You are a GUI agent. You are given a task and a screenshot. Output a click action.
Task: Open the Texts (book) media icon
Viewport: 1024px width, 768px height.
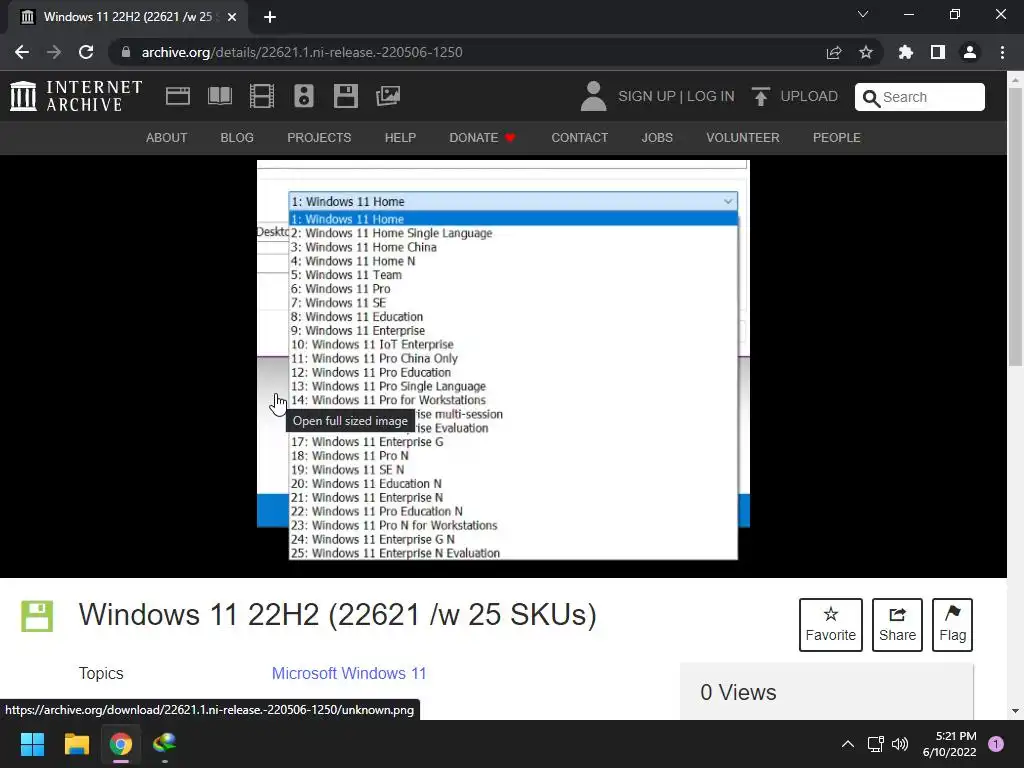pyautogui.click(x=219, y=96)
